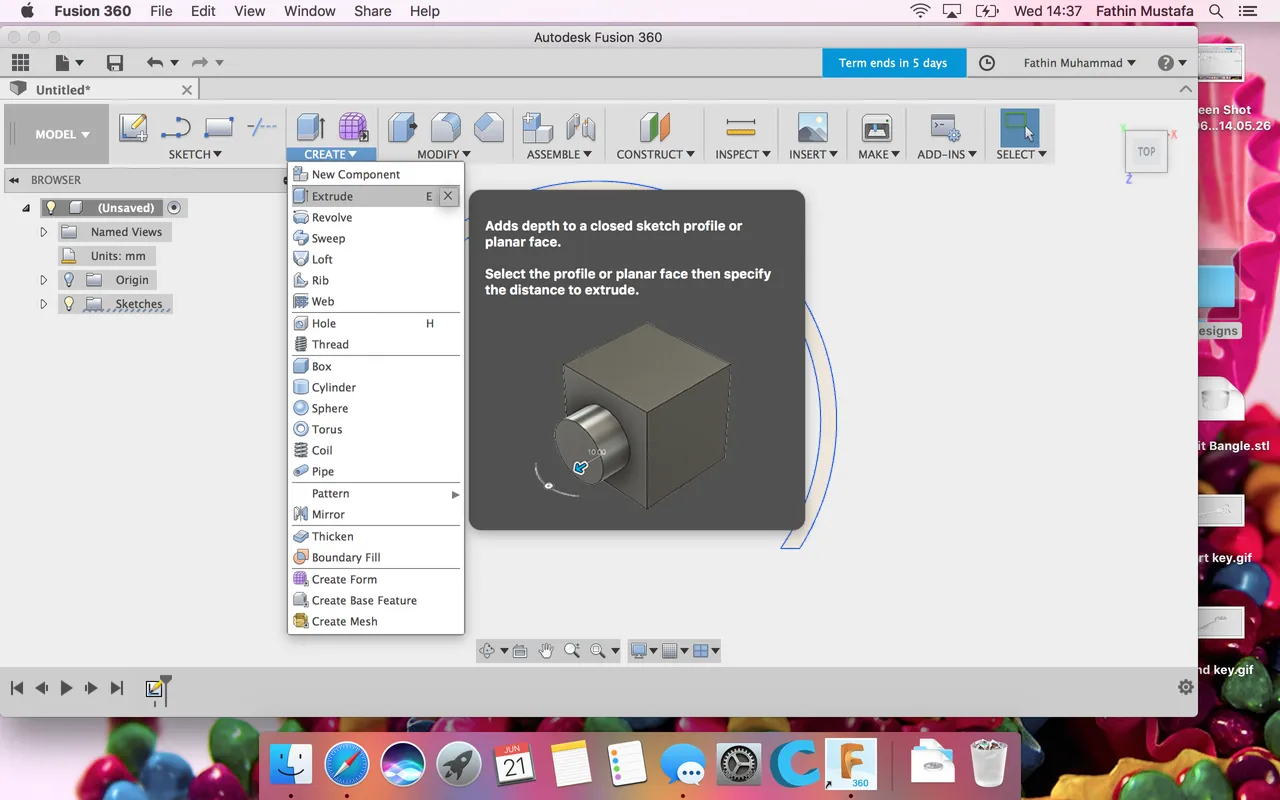The height and width of the screenshot is (800, 1280).
Task: Jump to timeline end
Action: tap(117, 688)
